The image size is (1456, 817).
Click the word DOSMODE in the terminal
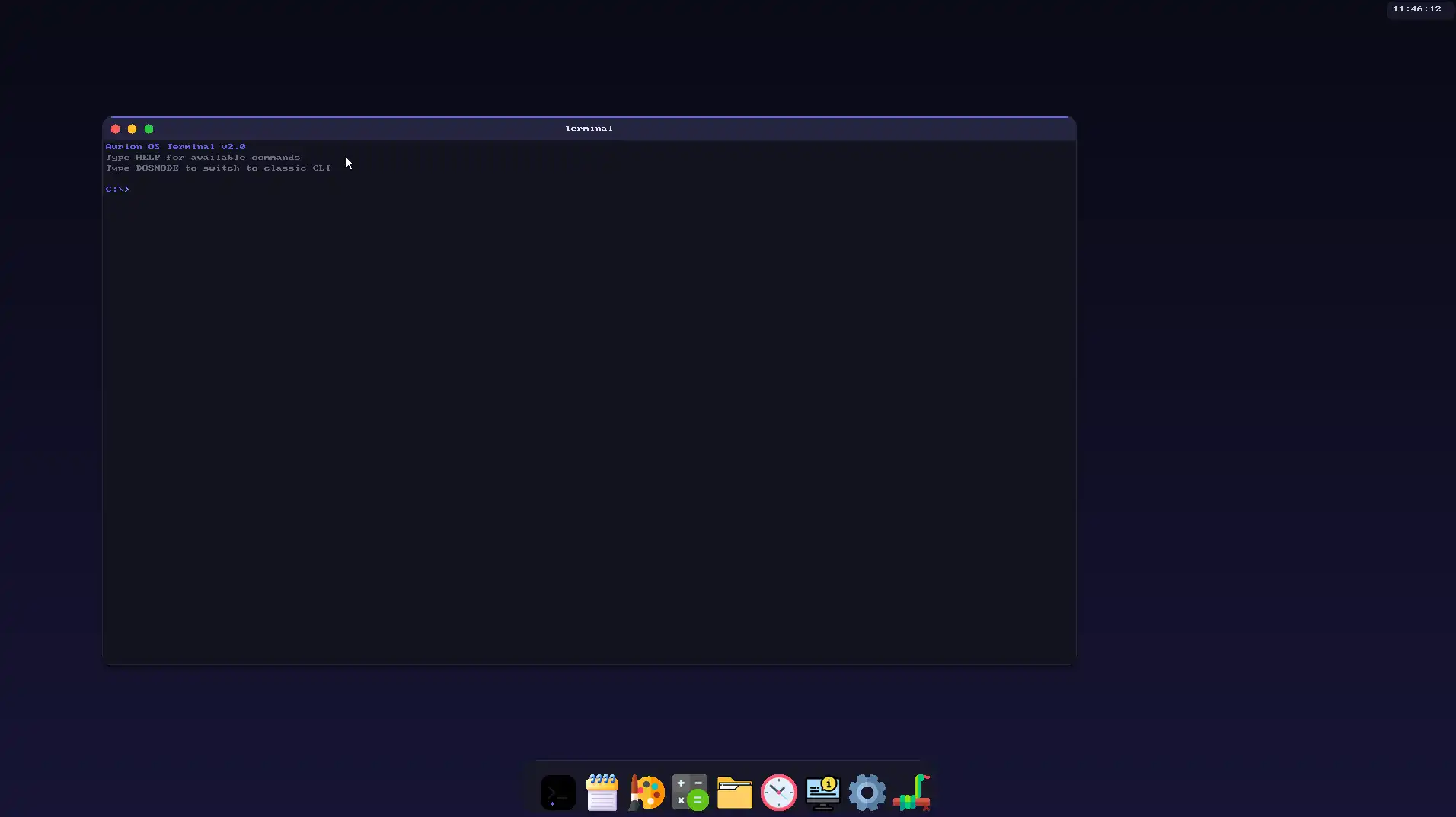[157, 168]
